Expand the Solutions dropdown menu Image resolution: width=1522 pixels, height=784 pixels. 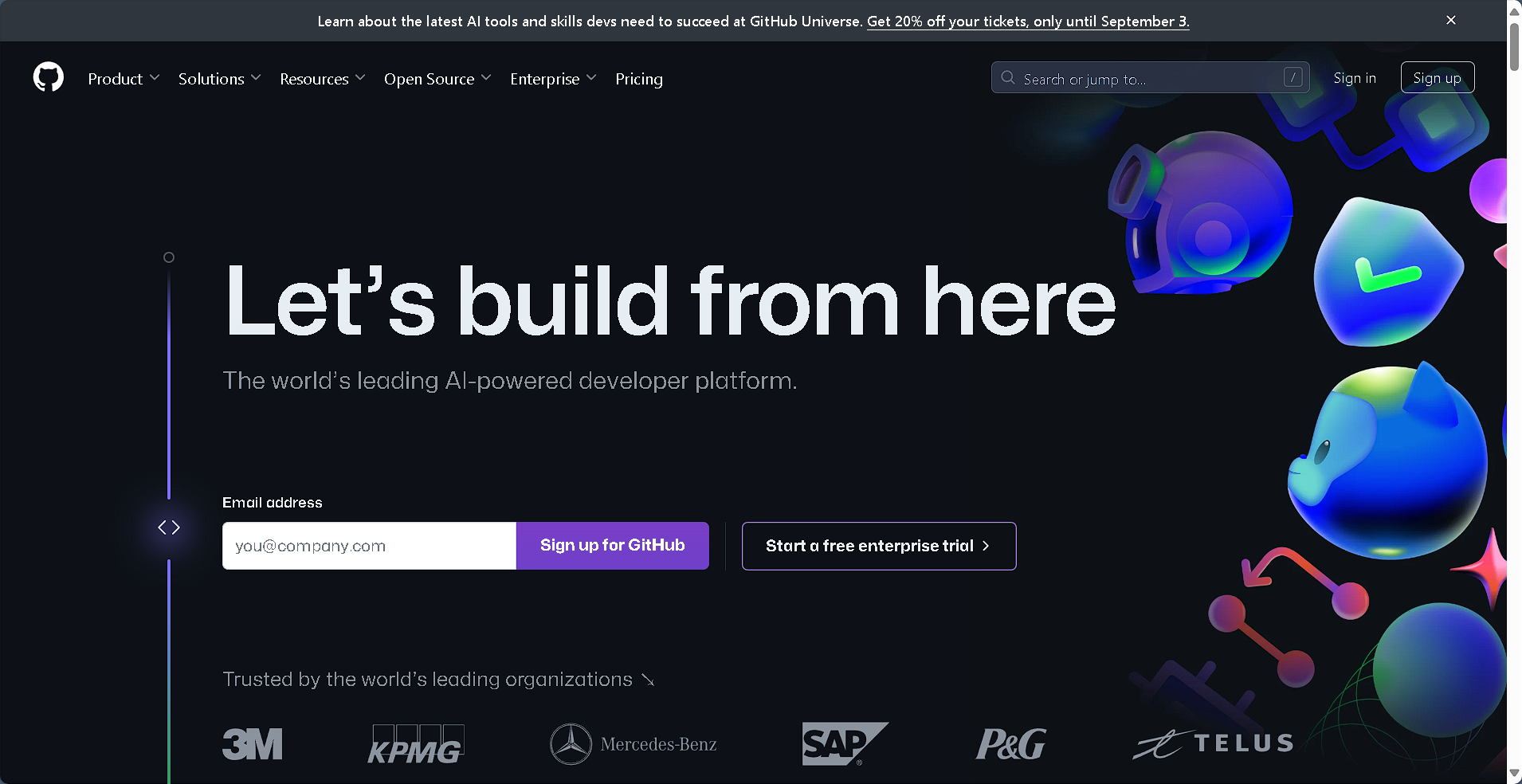(x=219, y=79)
